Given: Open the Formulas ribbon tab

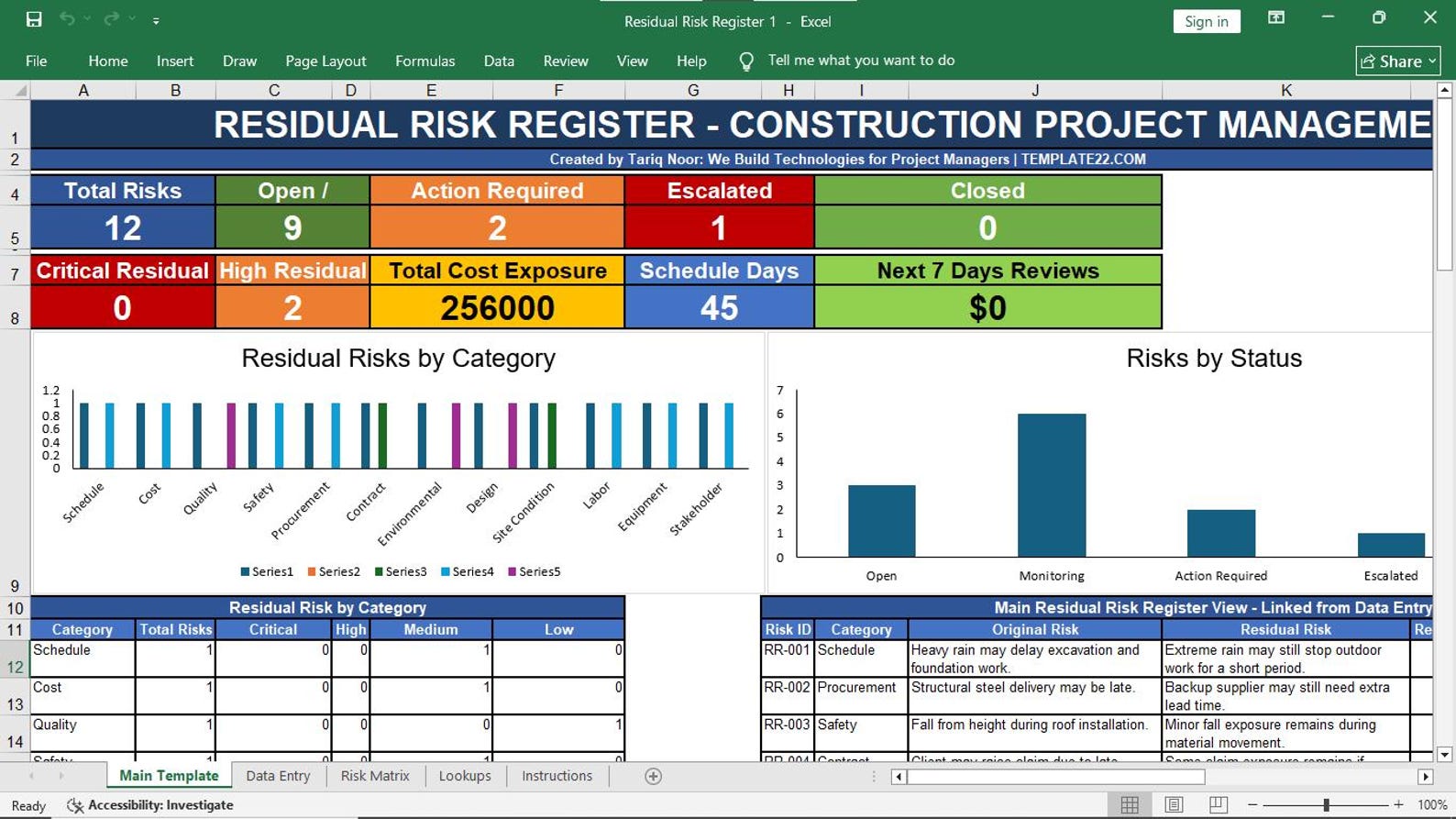Looking at the screenshot, I should click(x=425, y=61).
